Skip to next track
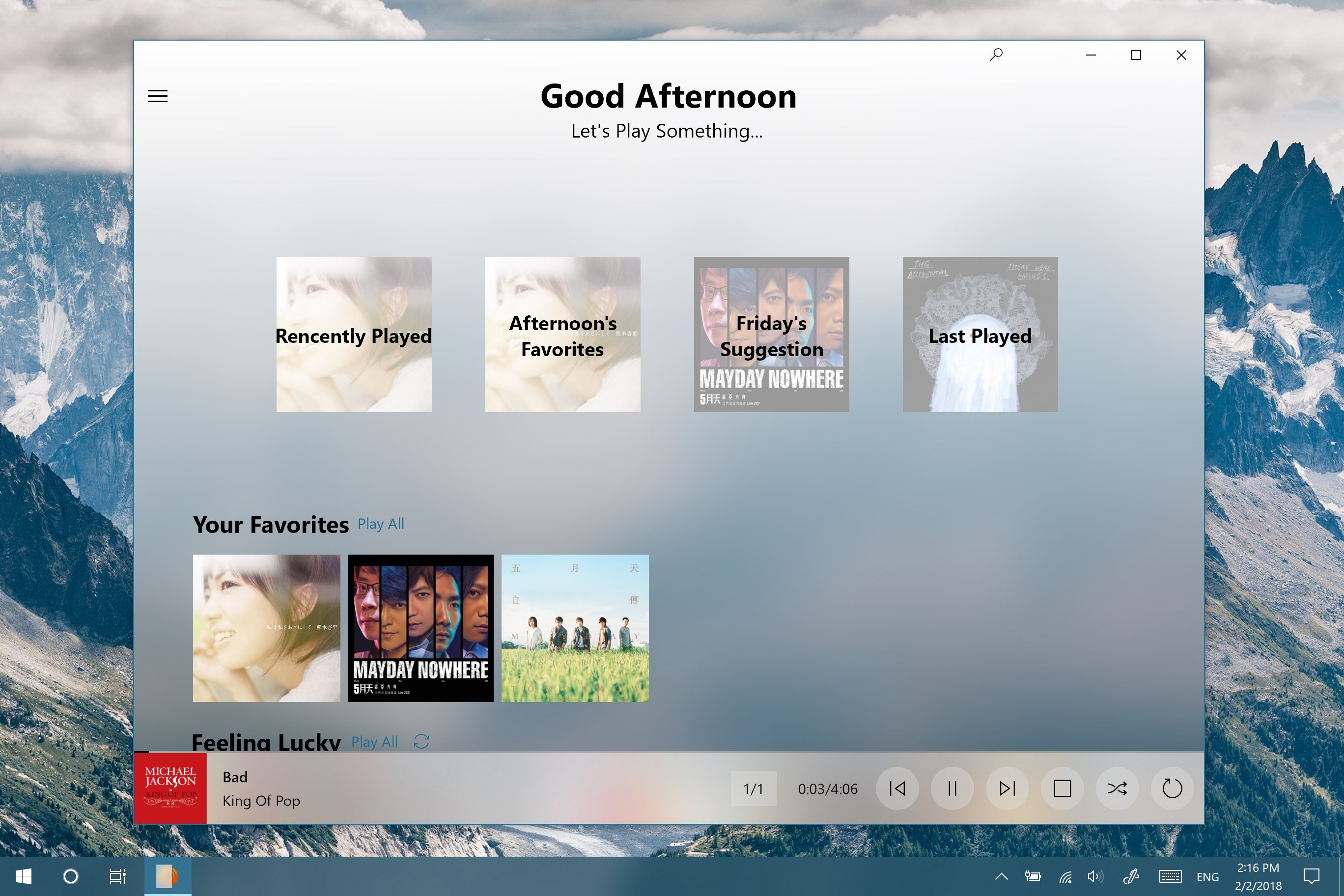Image resolution: width=1344 pixels, height=896 pixels. [x=1007, y=788]
